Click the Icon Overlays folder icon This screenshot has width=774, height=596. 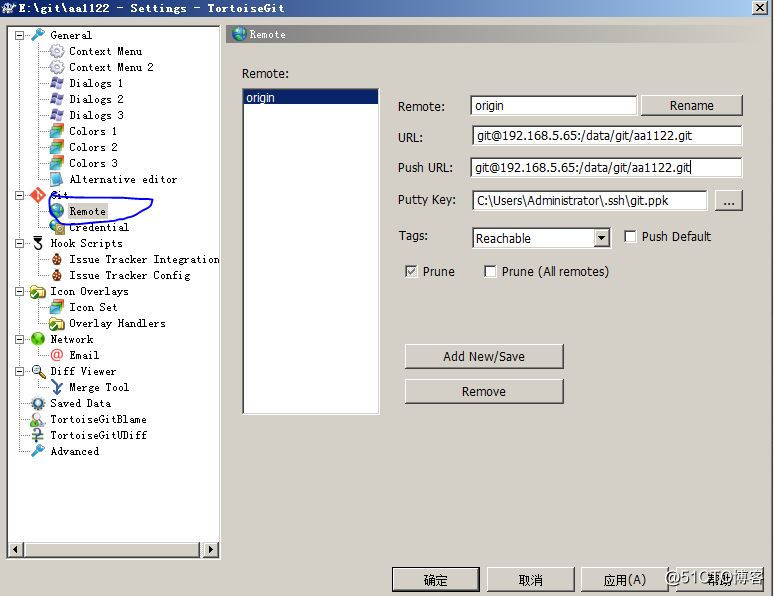pos(38,291)
